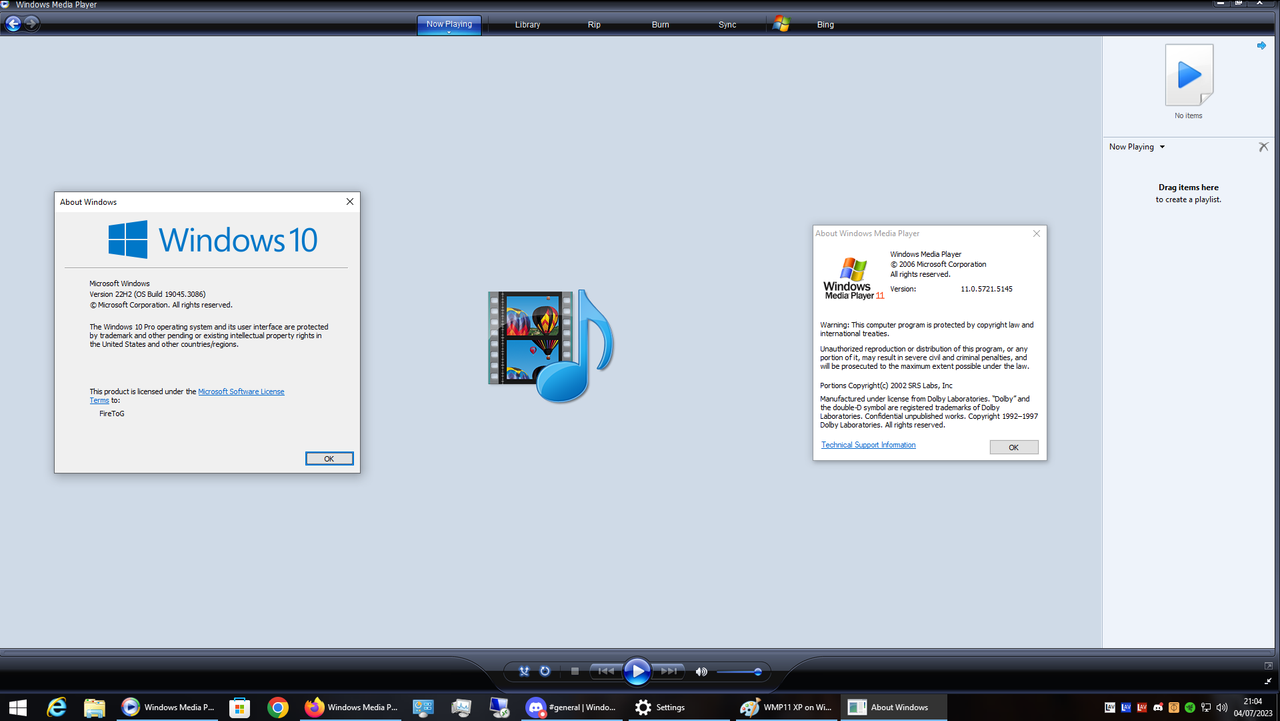
Task: Mute the volume with the speaker icon
Action: click(700, 672)
